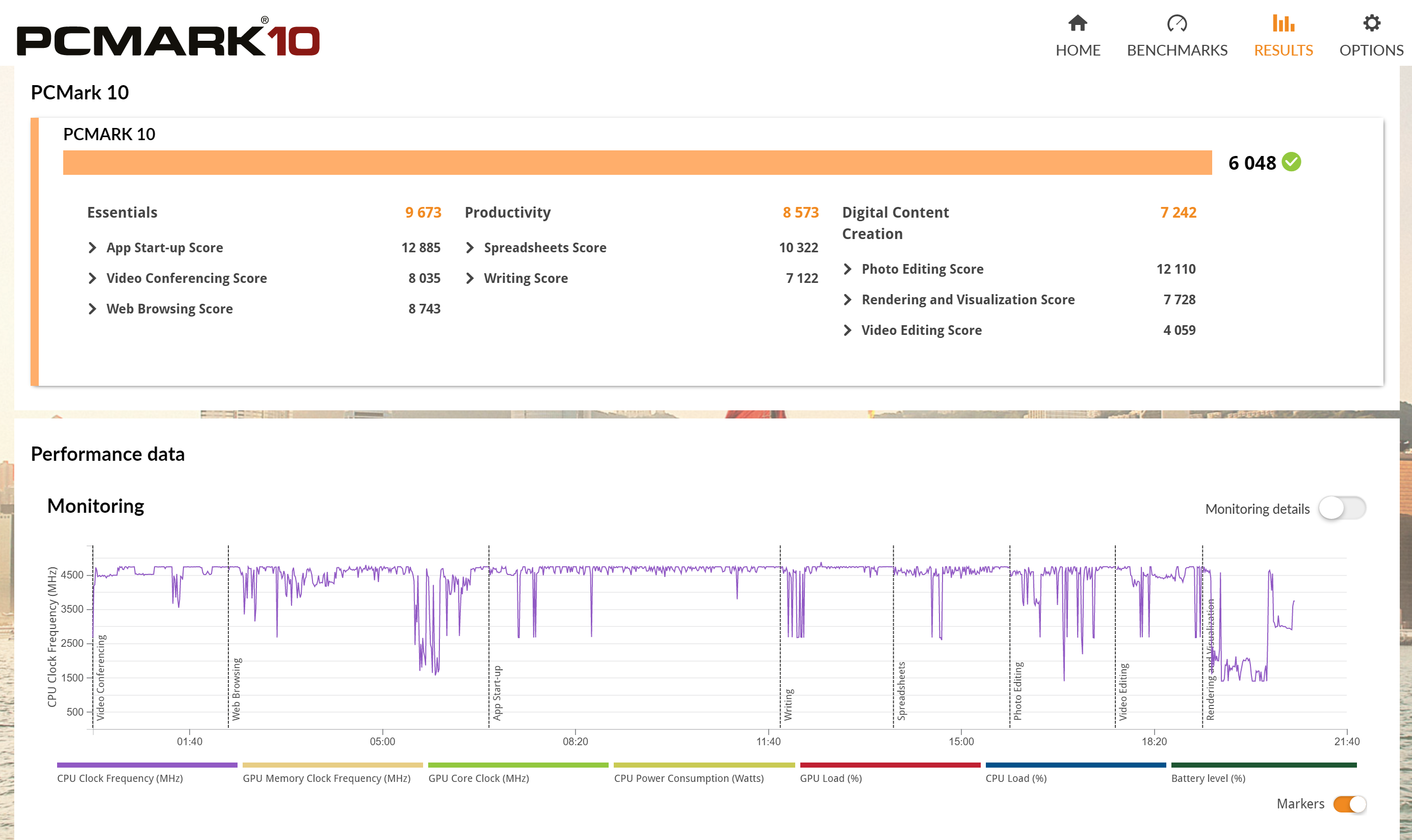
Task: Enable the Monitoring details switch
Action: 1342,508
